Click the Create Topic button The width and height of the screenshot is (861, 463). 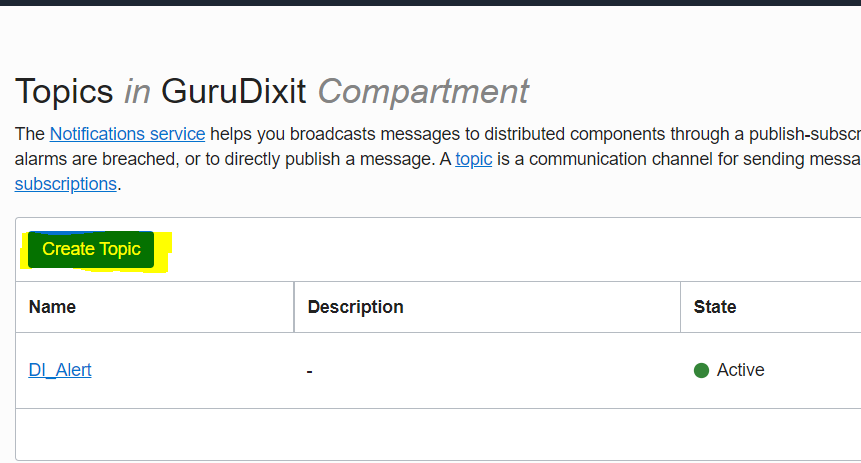pyautogui.click(x=91, y=249)
